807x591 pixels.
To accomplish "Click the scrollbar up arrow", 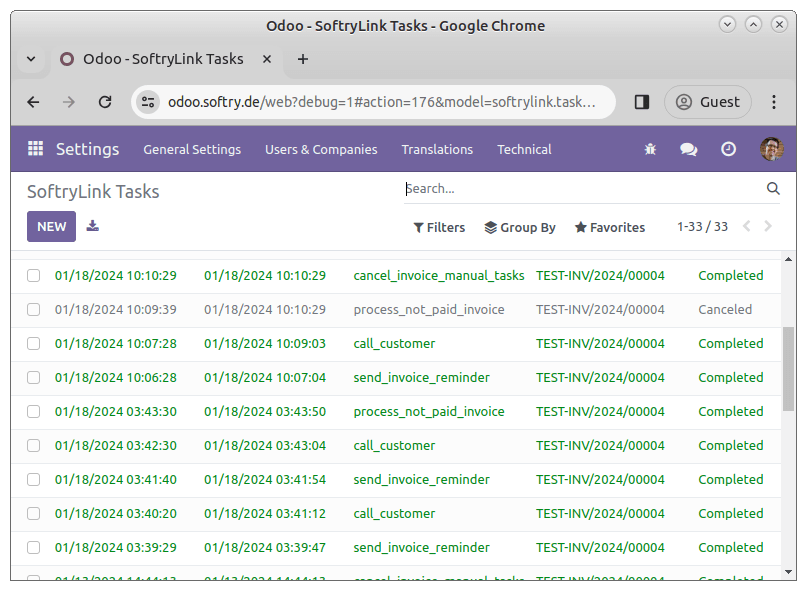I will tap(788, 259).
